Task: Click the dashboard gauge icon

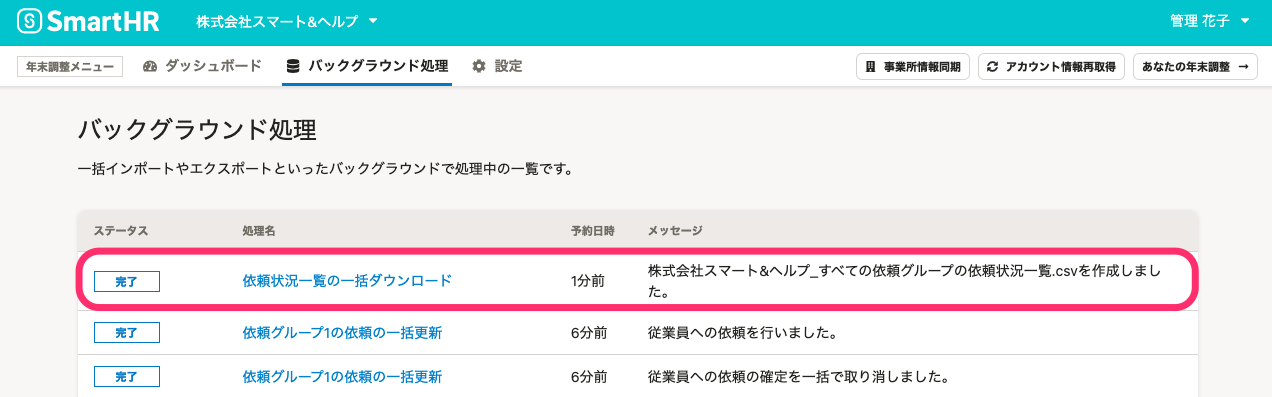Action: [151, 66]
